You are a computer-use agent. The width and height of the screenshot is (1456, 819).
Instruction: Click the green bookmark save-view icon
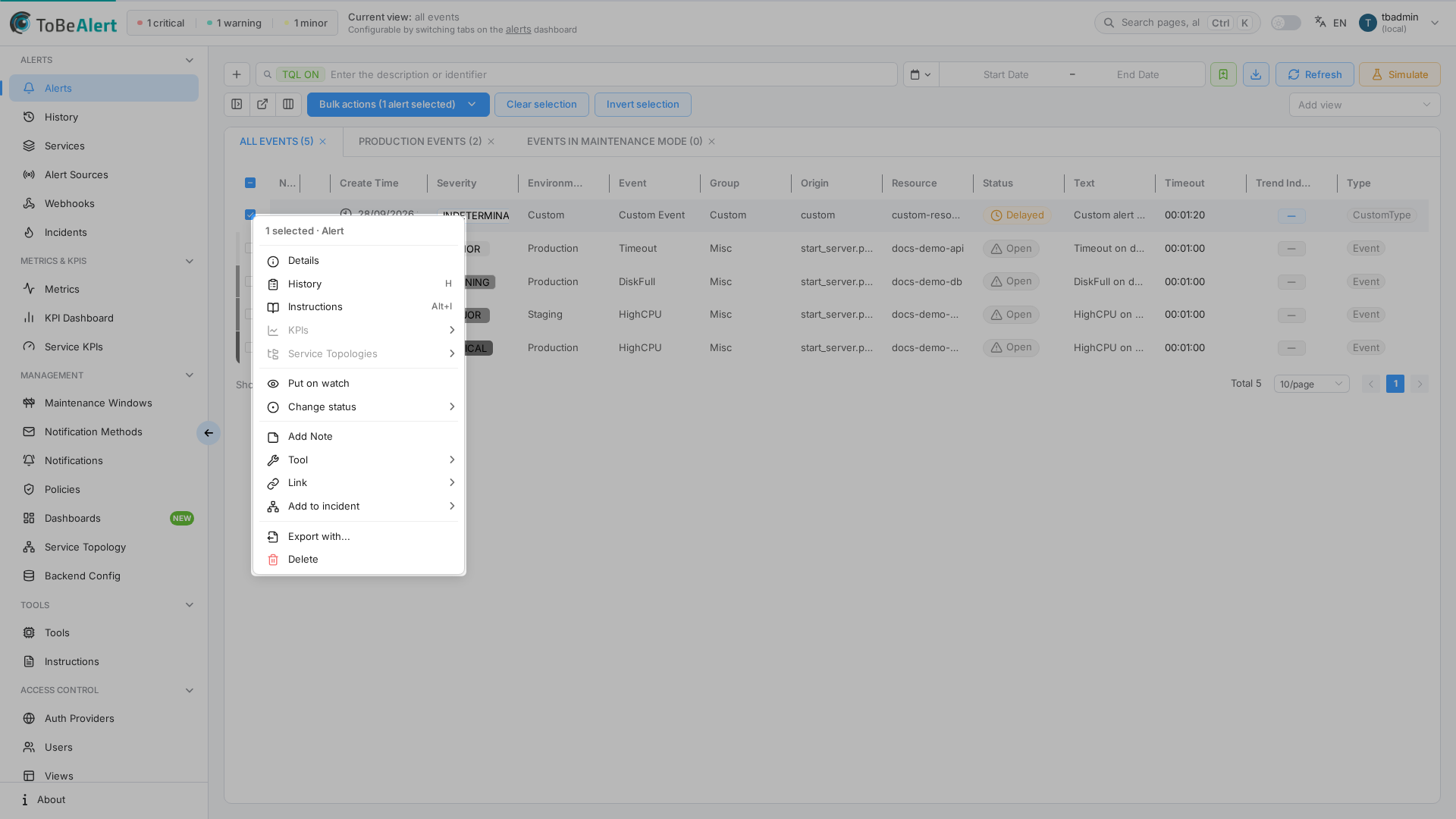(x=1223, y=74)
